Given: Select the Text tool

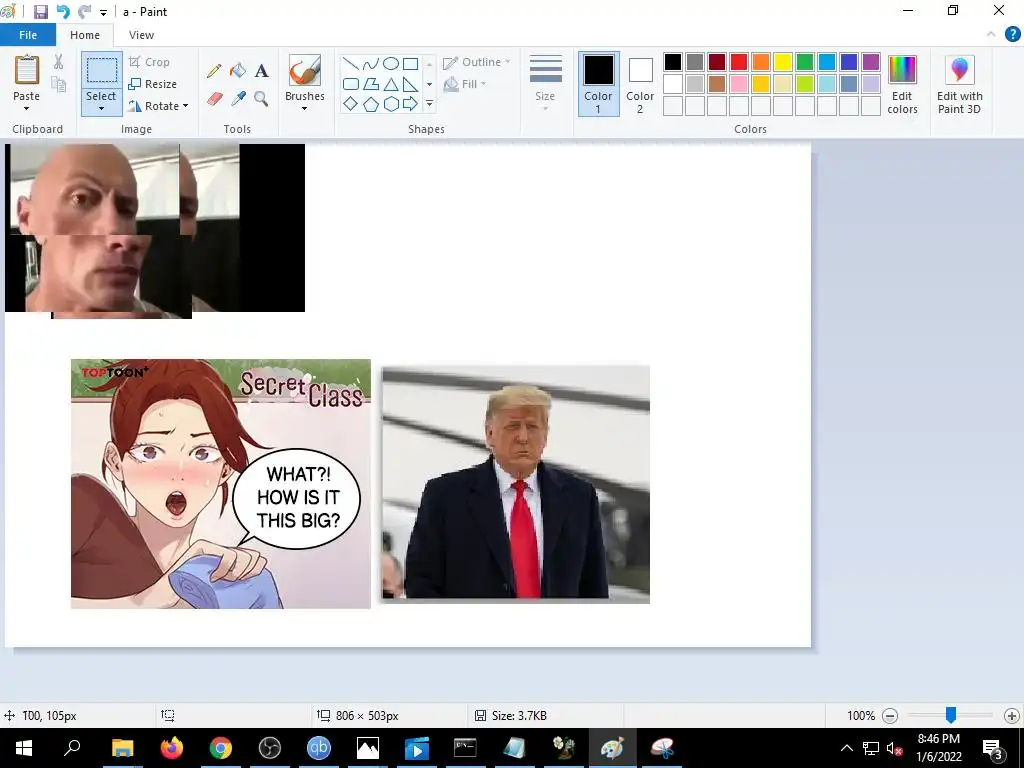Looking at the screenshot, I should [x=261, y=71].
